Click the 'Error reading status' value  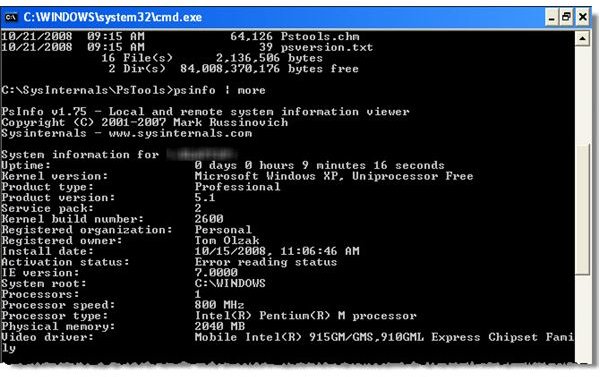click(266, 262)
